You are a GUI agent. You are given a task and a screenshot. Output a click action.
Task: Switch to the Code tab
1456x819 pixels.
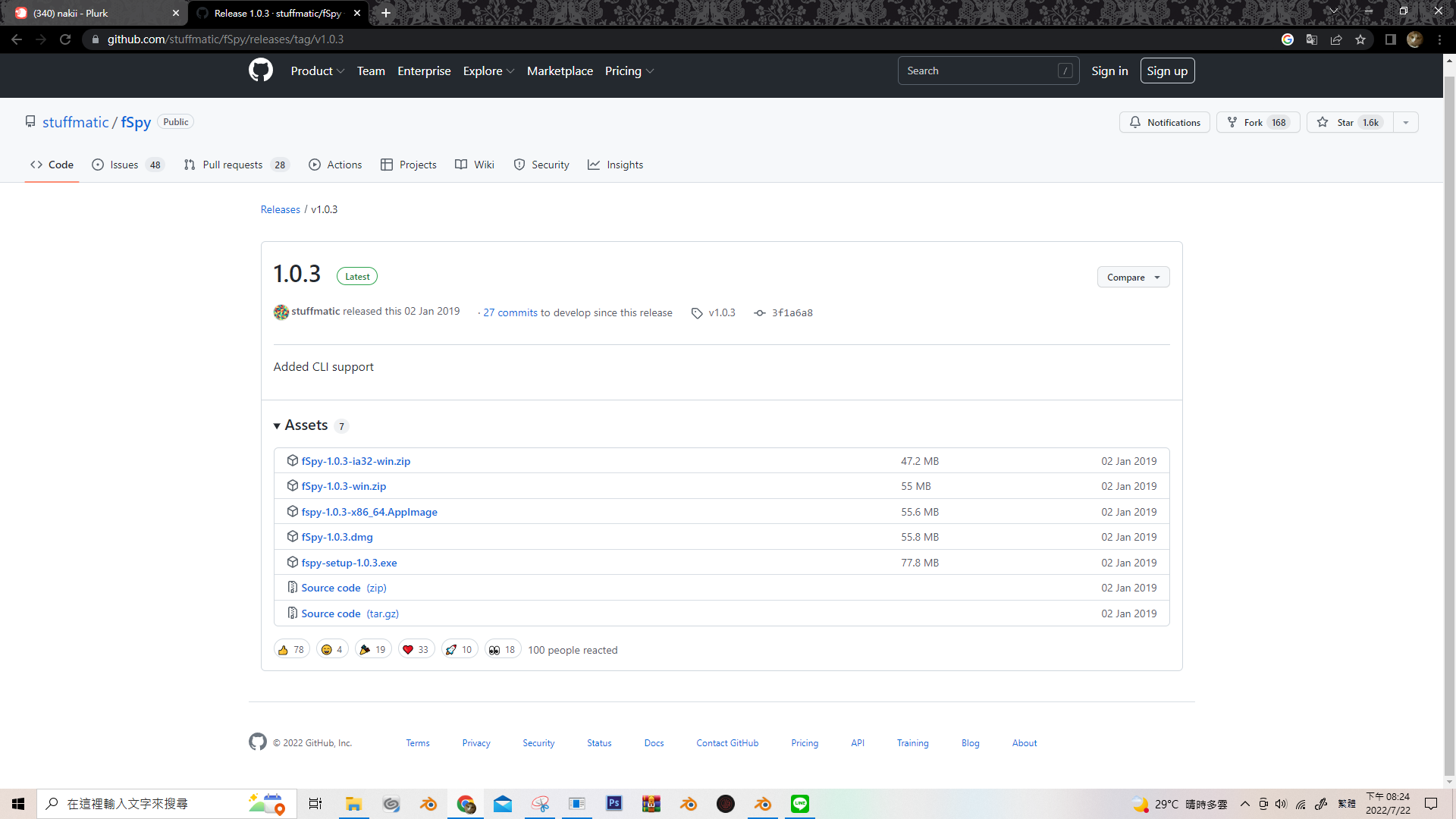52,165
